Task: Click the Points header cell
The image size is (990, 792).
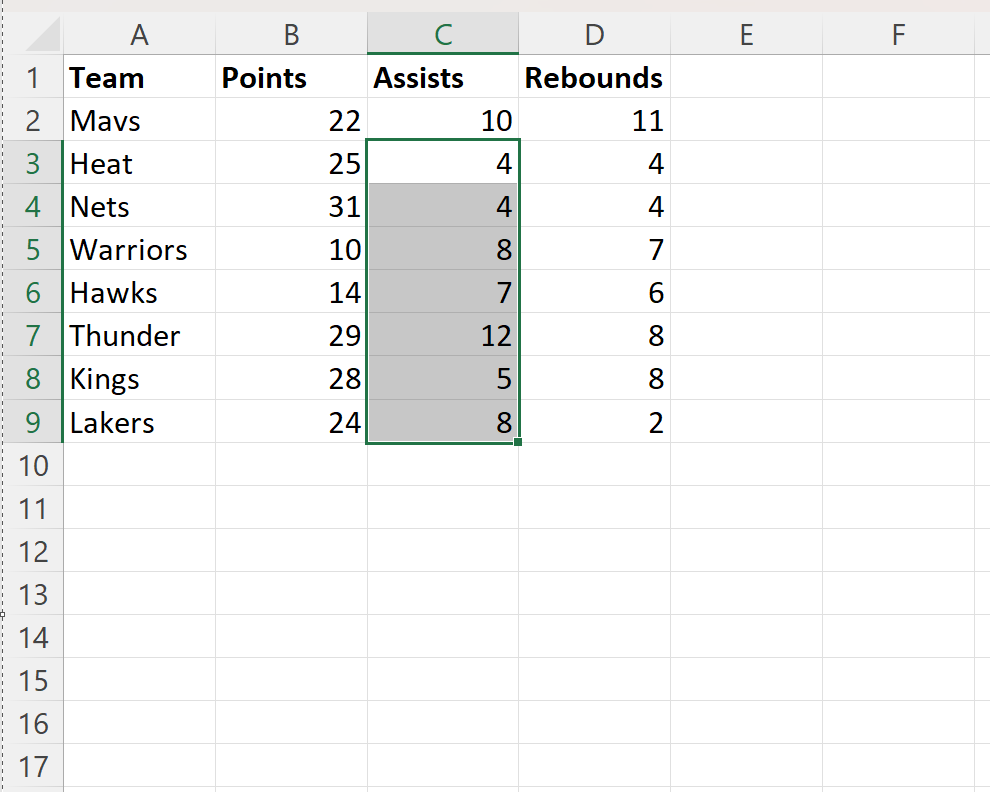Action: point(291,78)
